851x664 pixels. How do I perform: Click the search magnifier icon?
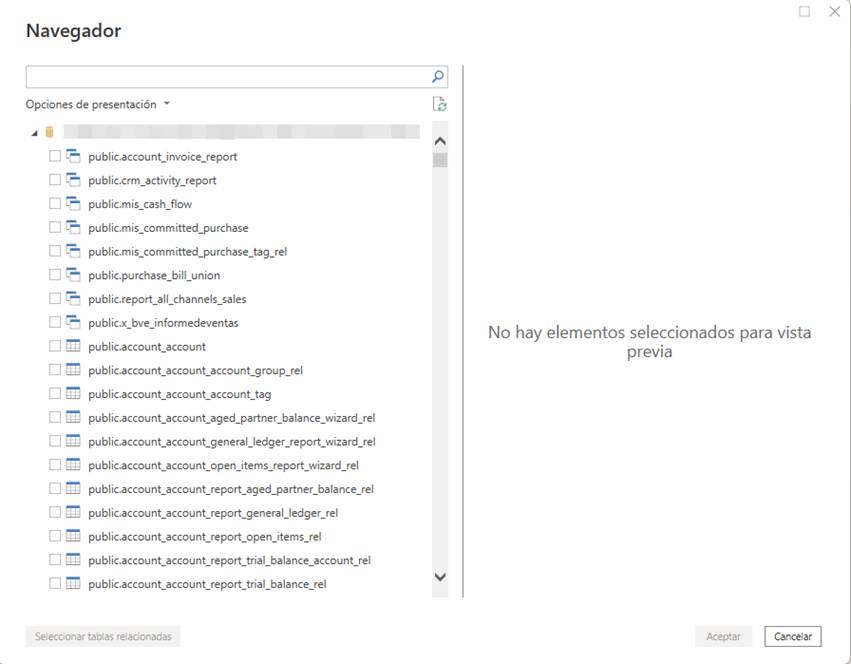(437, 77)
